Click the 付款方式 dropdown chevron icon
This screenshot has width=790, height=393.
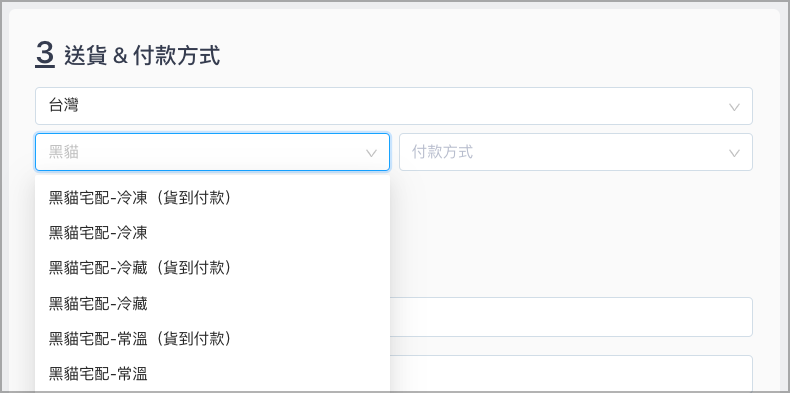(734, 153)
